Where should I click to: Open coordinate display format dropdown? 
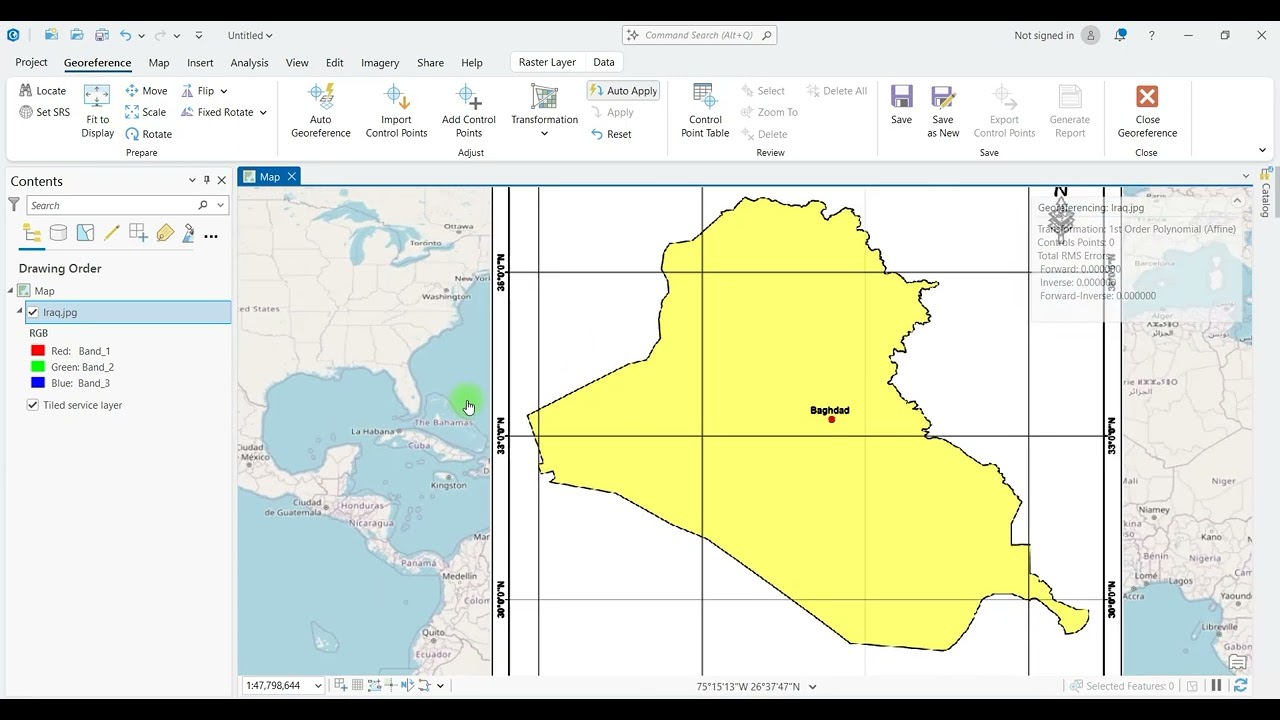click(812, 687)
